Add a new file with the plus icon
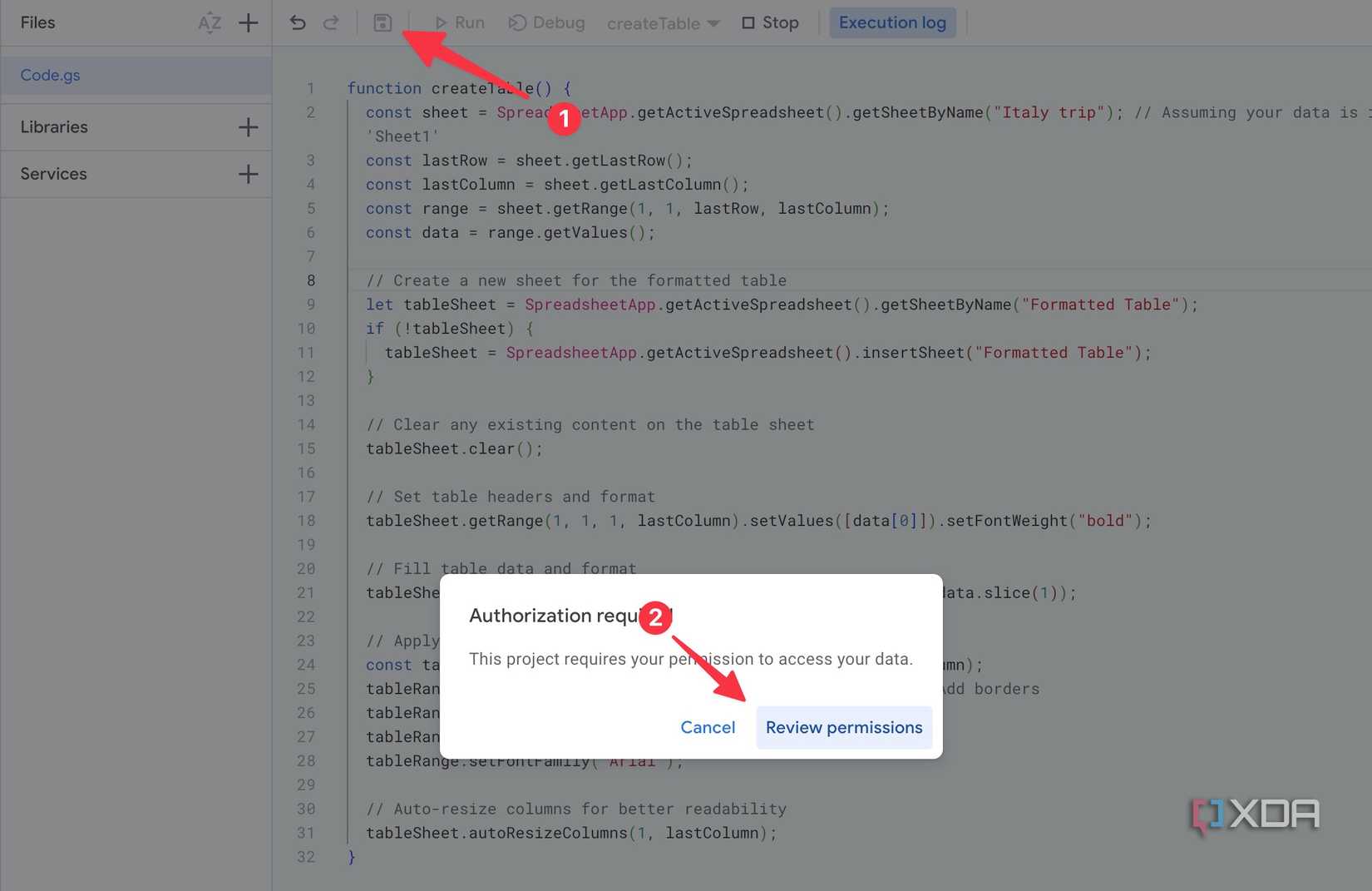Image resolution: width=1372 pixels, height=891 pixels. 247,23
